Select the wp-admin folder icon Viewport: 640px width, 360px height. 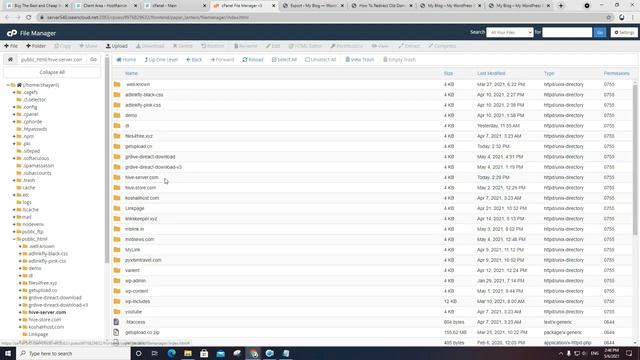point(117,281)
